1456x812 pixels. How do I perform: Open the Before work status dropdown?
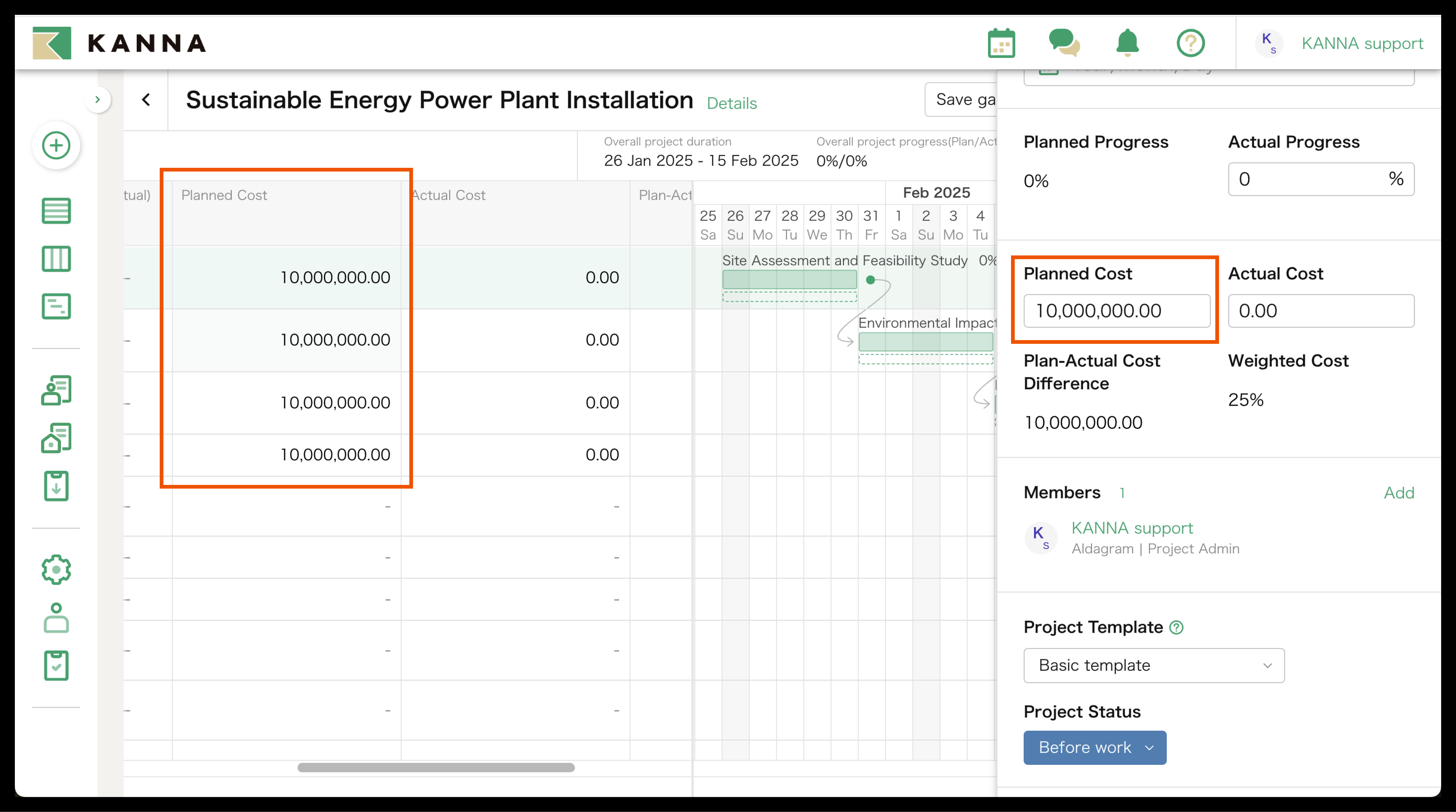tap(1094, 747)
